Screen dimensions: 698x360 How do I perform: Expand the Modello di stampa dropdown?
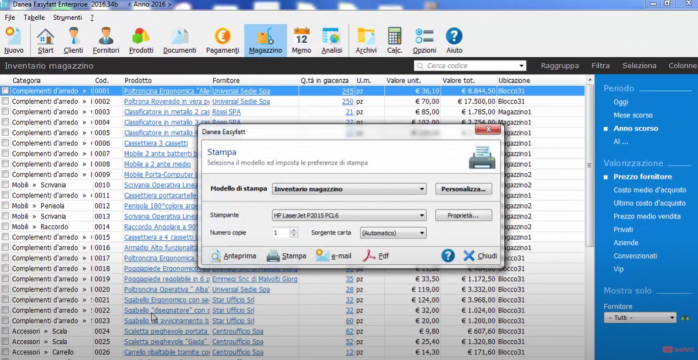click(x=349, y=189)
